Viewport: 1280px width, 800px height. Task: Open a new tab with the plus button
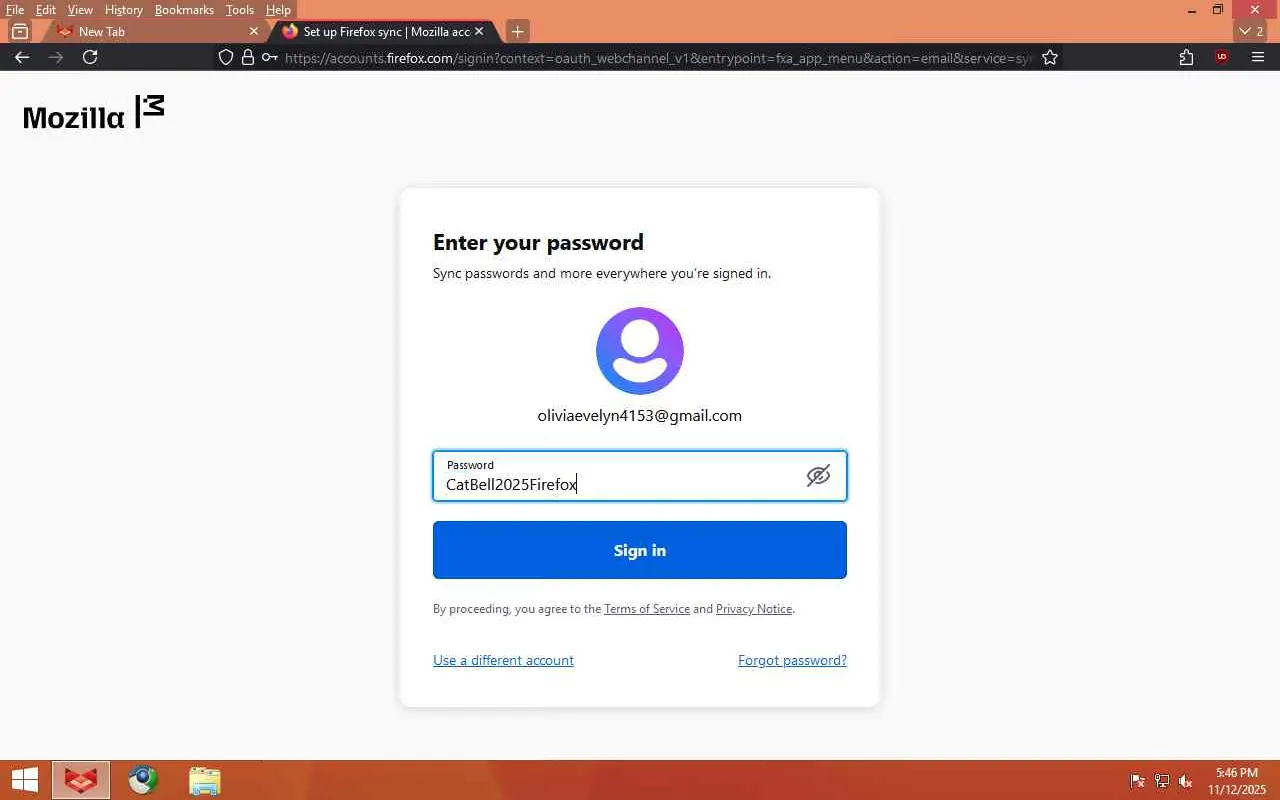(x=517, y=31)
